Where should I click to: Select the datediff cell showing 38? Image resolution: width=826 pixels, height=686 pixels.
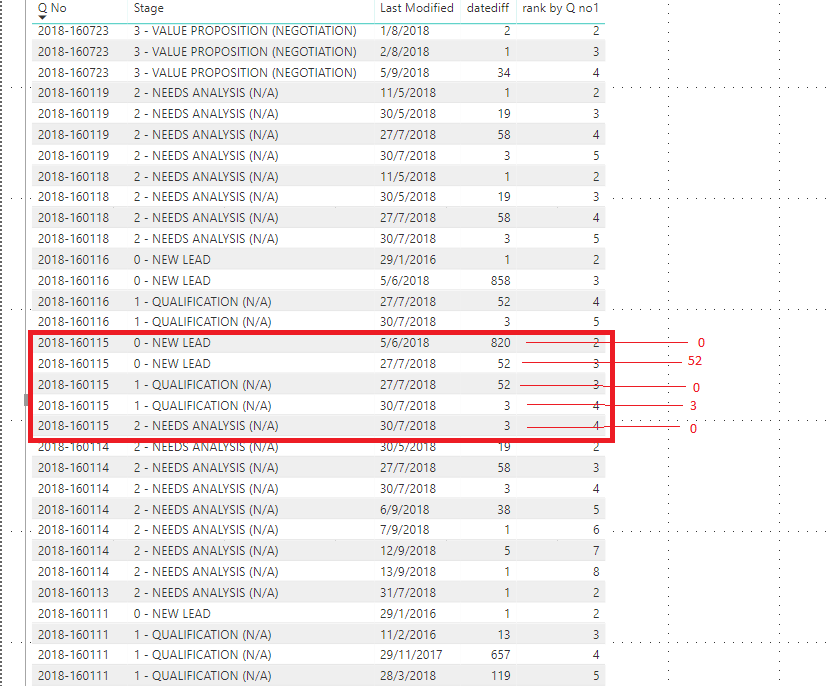(x=504, y=510)
